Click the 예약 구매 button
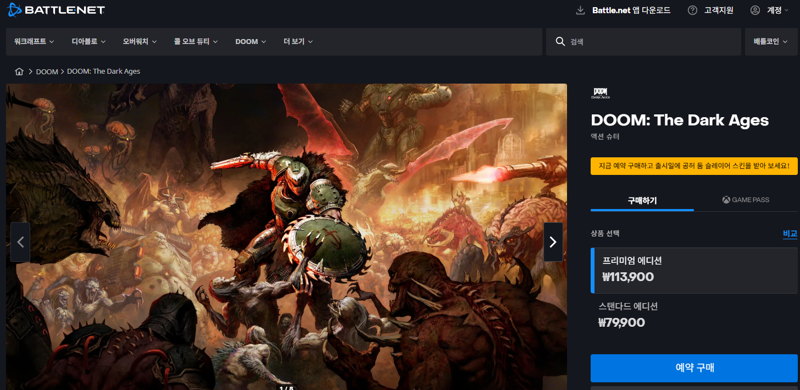Viewport: 800px width, 390px height. click(694, 368)
